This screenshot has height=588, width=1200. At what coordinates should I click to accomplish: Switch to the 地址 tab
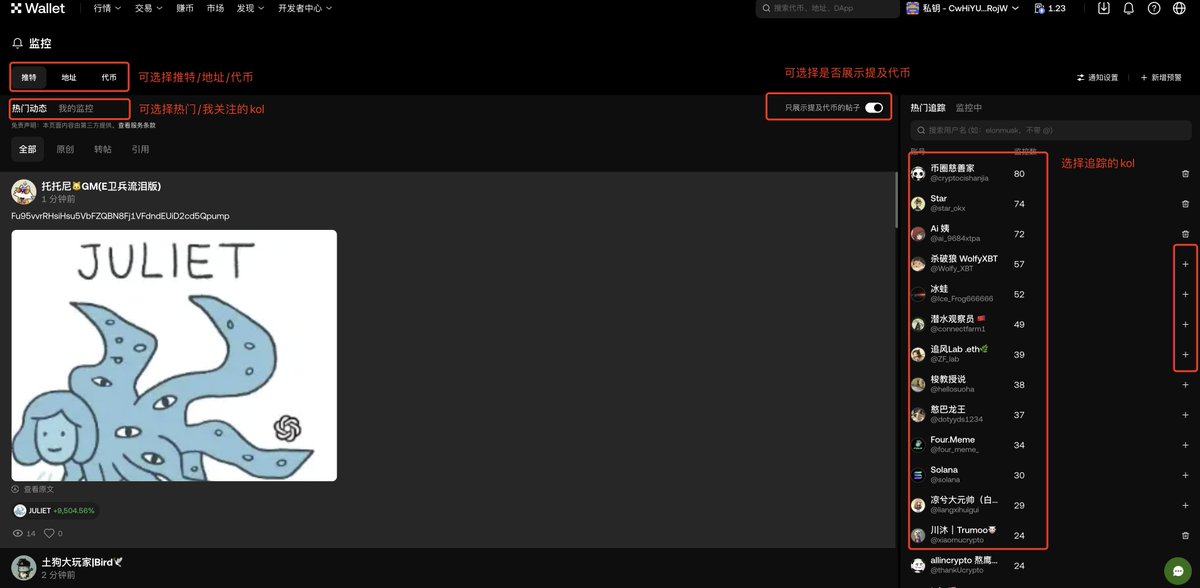click(x=69, y=77)
